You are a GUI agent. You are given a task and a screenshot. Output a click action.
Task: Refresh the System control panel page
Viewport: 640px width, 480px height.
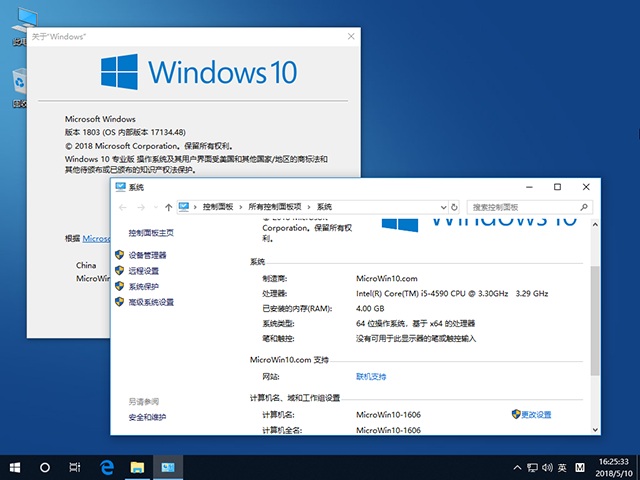[454, 207]
